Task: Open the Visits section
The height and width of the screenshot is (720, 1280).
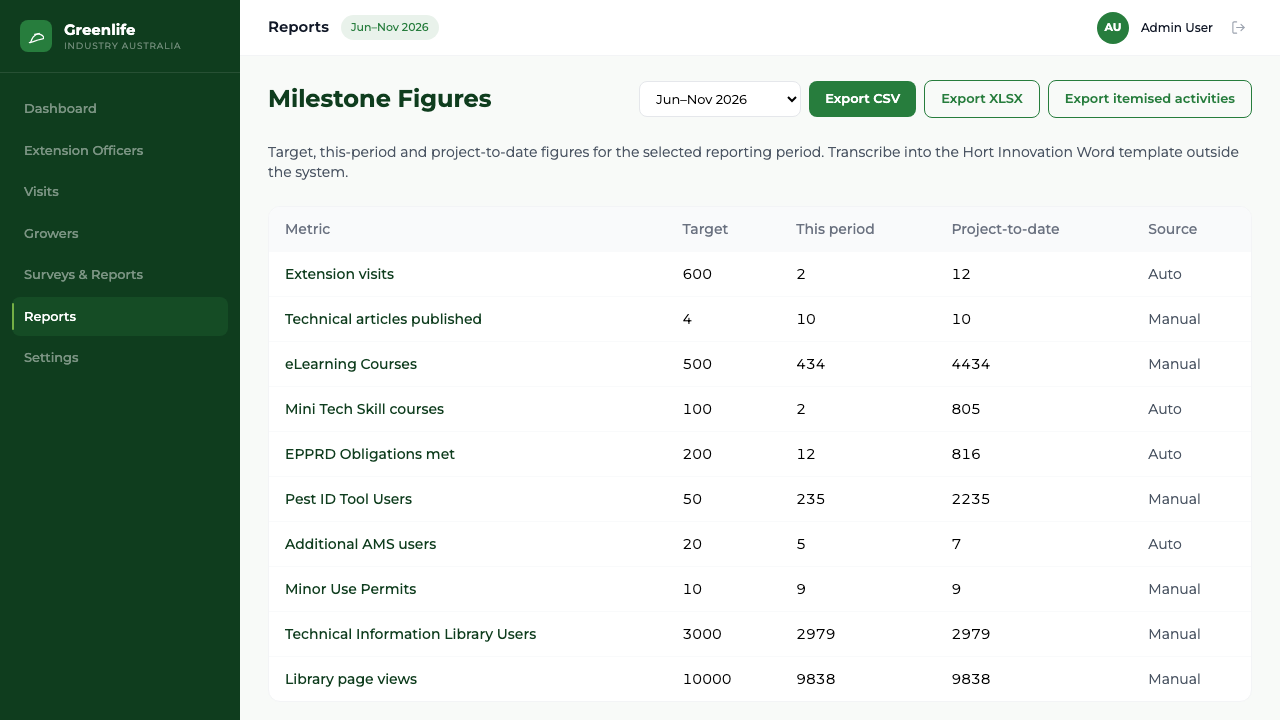Action: [120, 192]
